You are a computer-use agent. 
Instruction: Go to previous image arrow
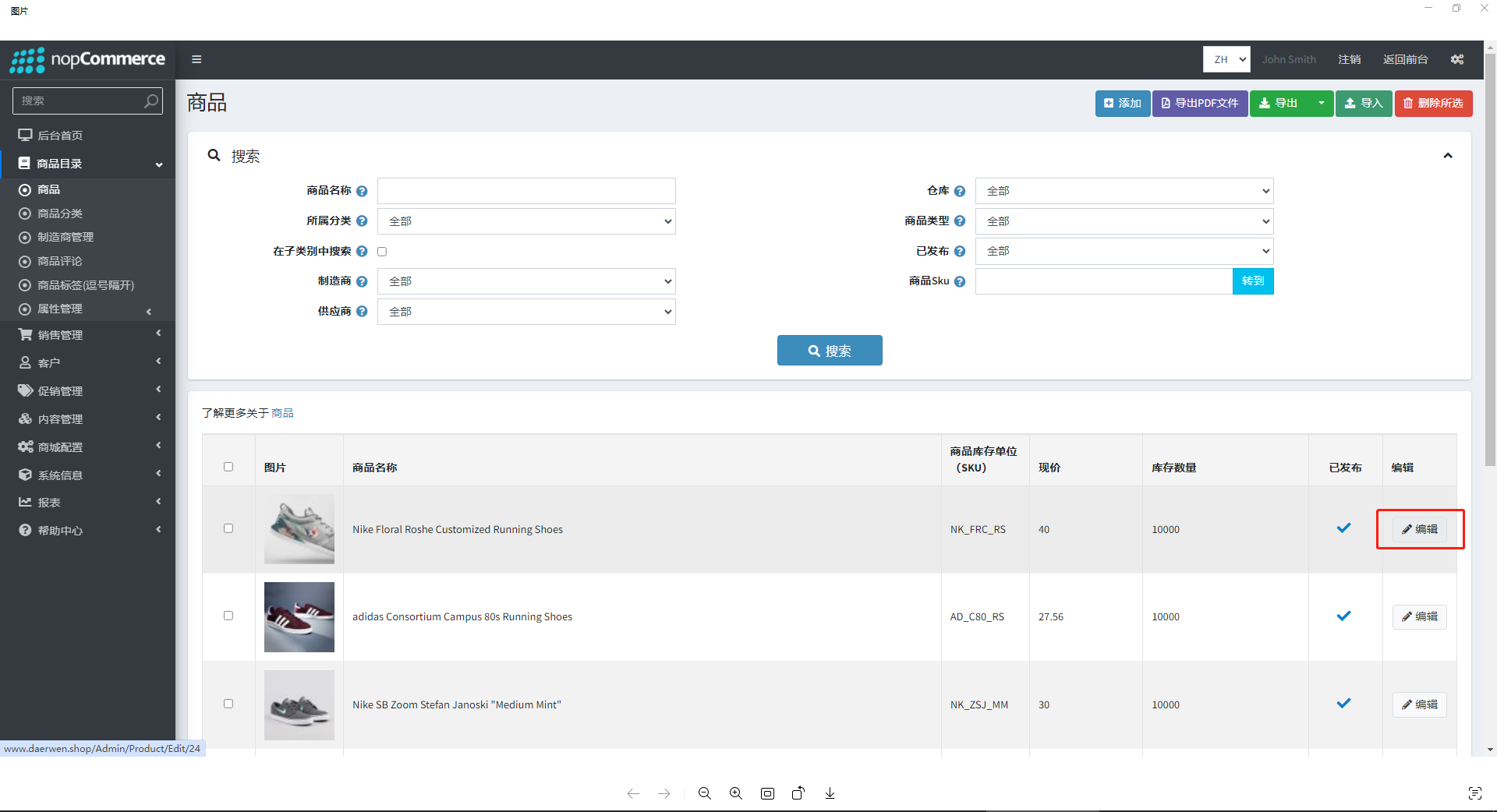(x=633, y=793)
